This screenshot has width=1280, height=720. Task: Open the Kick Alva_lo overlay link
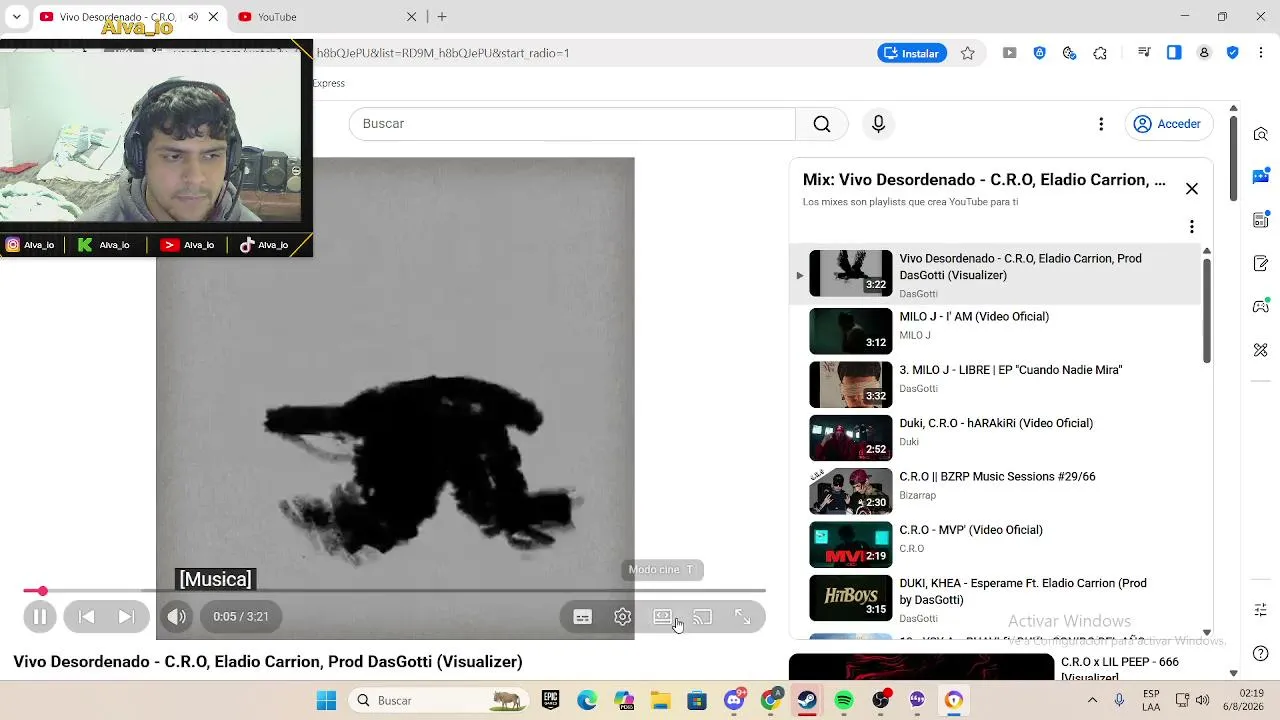pos(104,245)
